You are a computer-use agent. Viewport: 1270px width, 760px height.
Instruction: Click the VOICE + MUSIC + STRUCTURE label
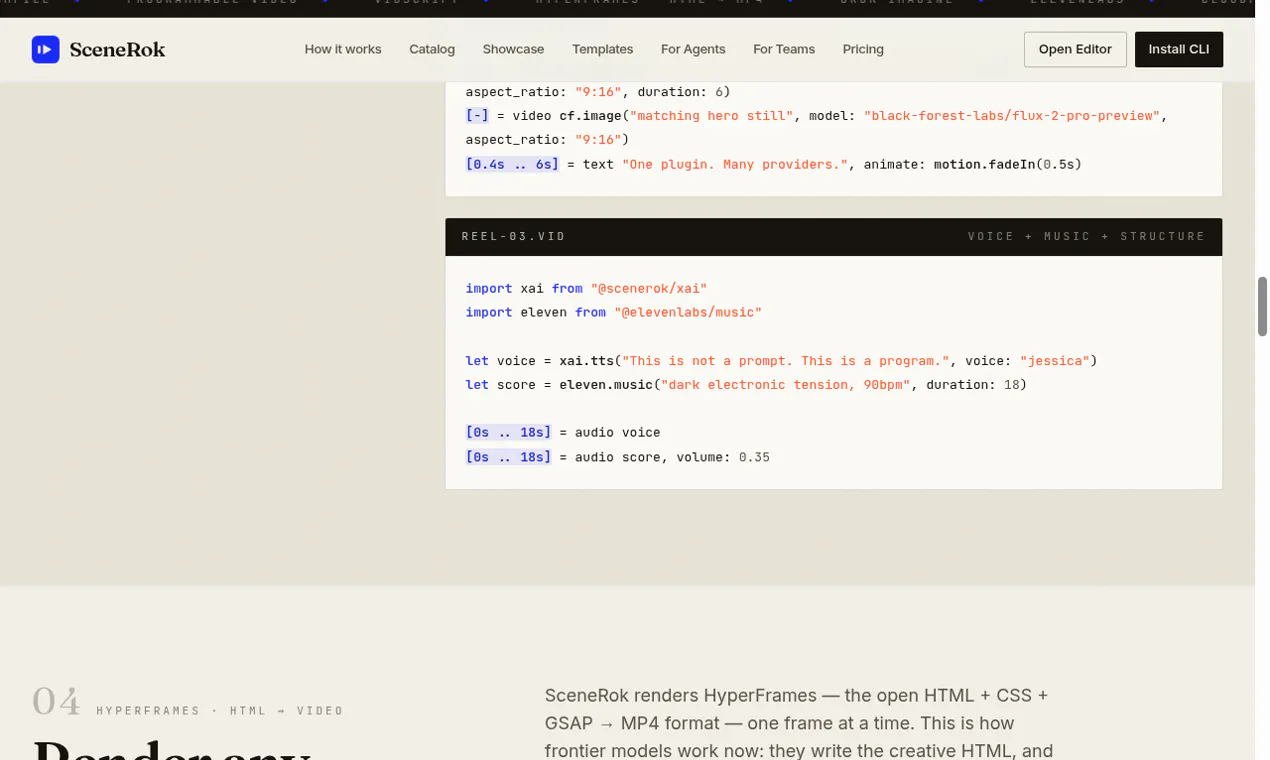[x=1087, y=237]
